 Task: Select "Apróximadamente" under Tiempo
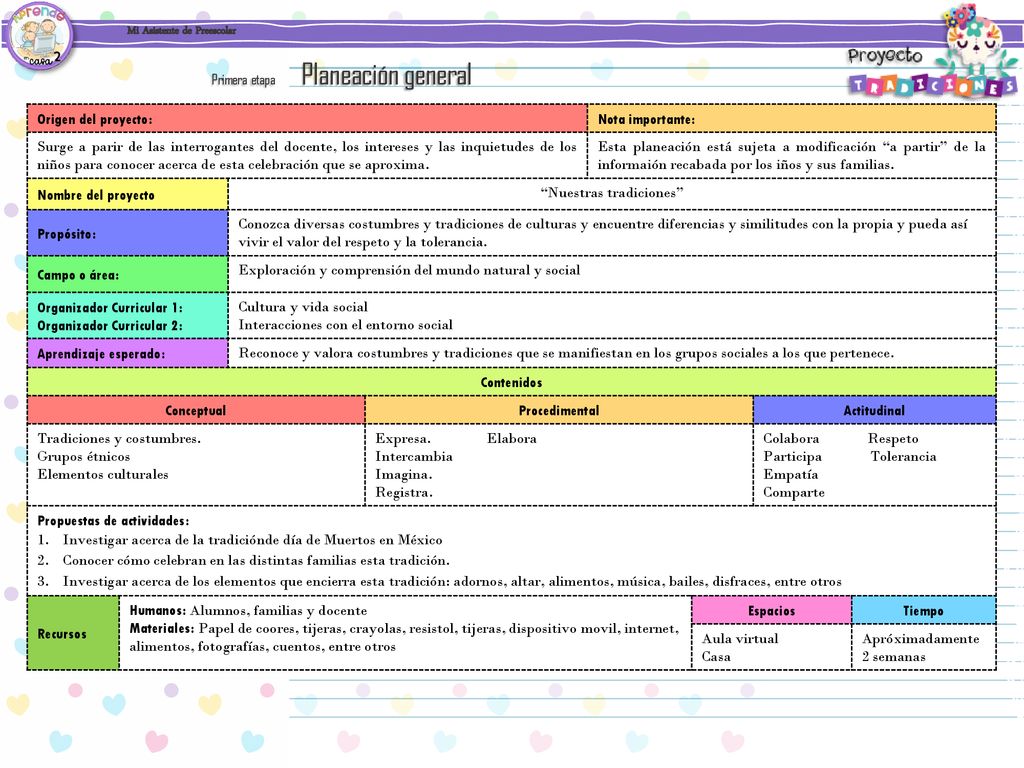(921, 639)
